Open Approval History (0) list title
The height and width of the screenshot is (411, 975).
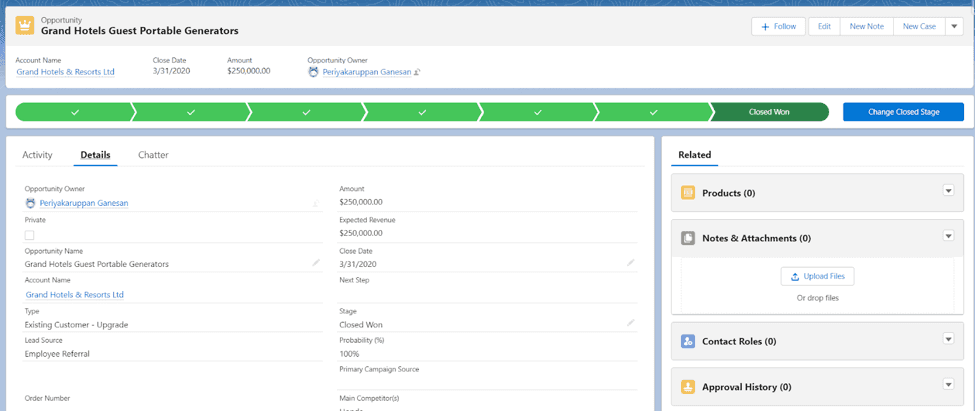pyautogui.click(x=746, y=387)
